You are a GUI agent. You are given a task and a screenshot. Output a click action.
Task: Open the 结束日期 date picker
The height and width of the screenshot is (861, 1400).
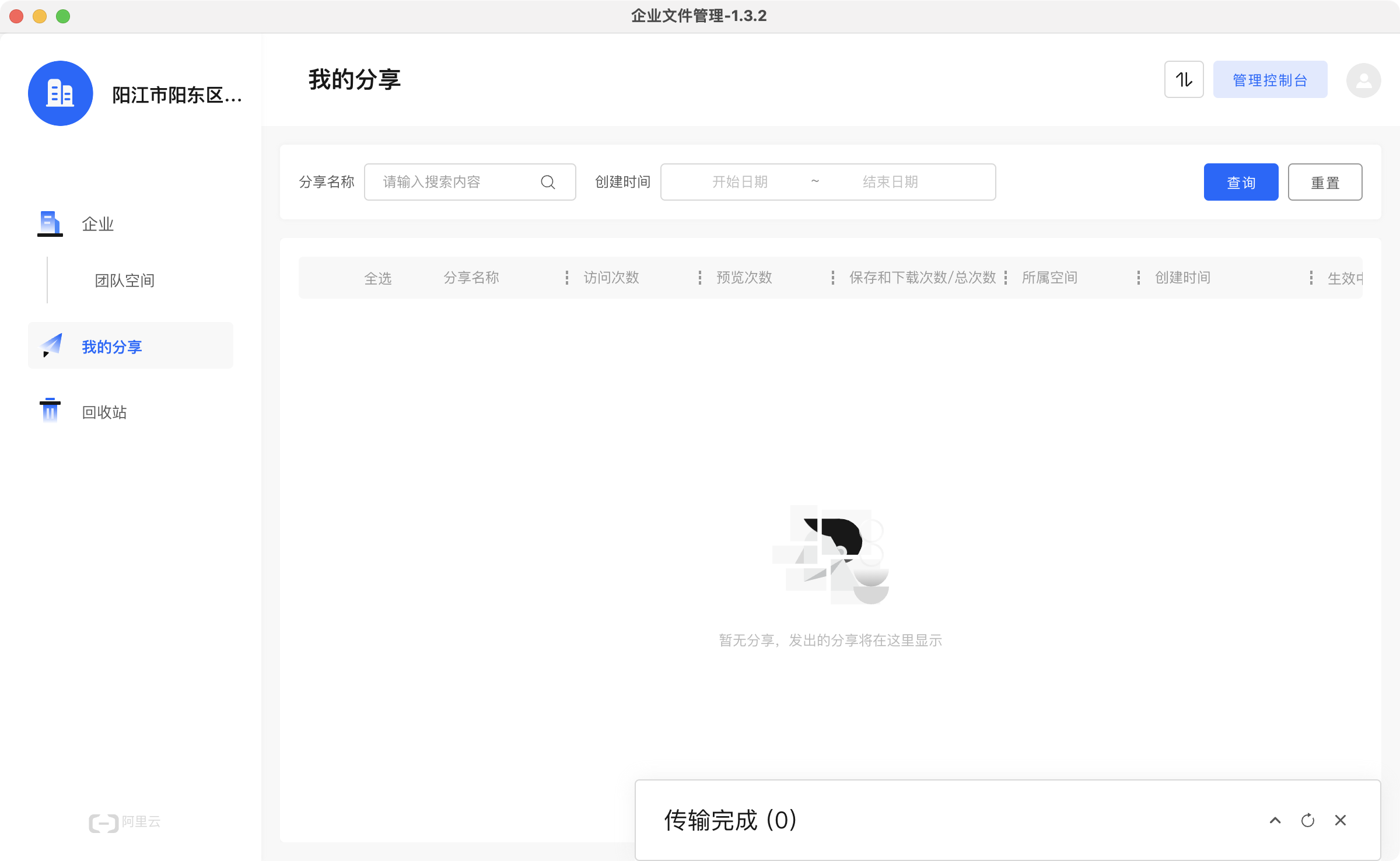890,182
